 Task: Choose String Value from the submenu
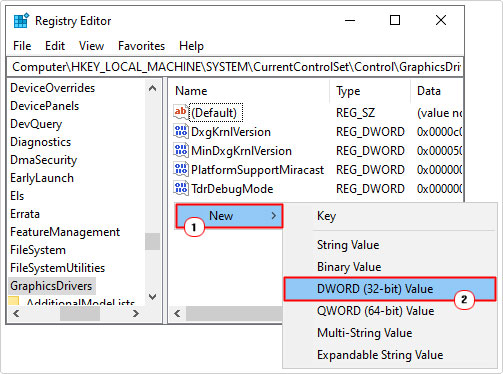pos(348,245)
